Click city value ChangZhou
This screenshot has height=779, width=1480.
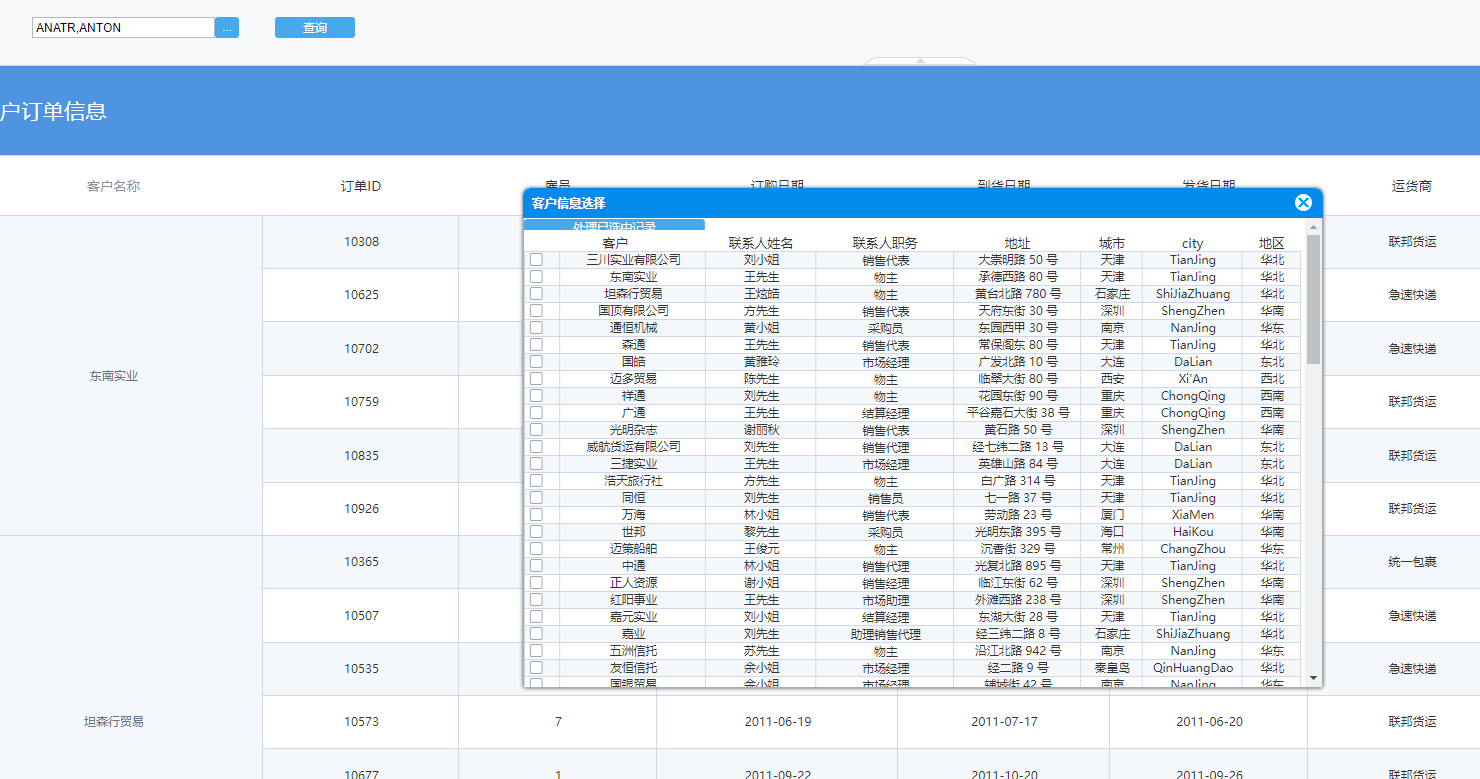[1192, 549]
